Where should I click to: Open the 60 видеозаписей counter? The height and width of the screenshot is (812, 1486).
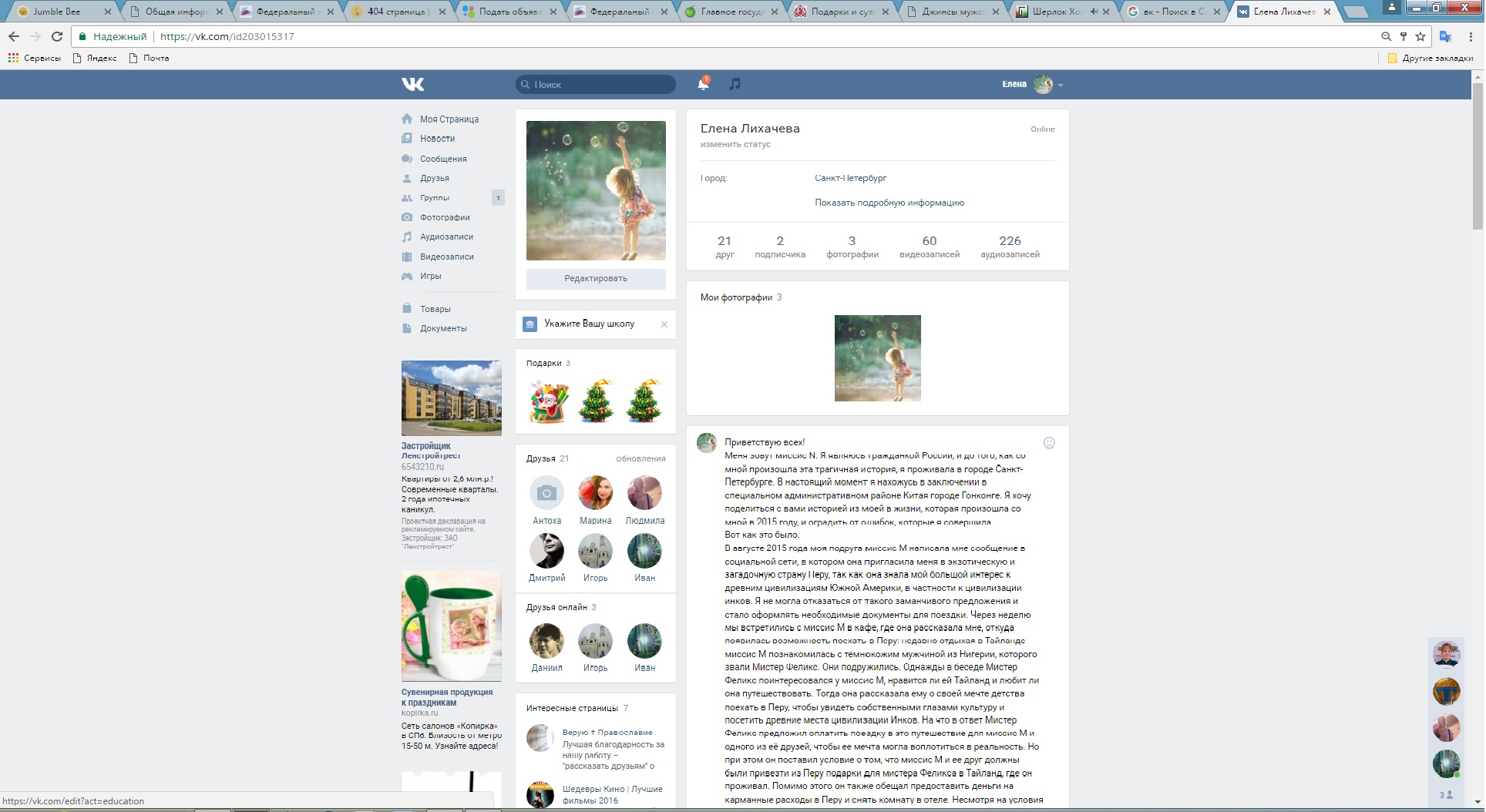[930, 247]
